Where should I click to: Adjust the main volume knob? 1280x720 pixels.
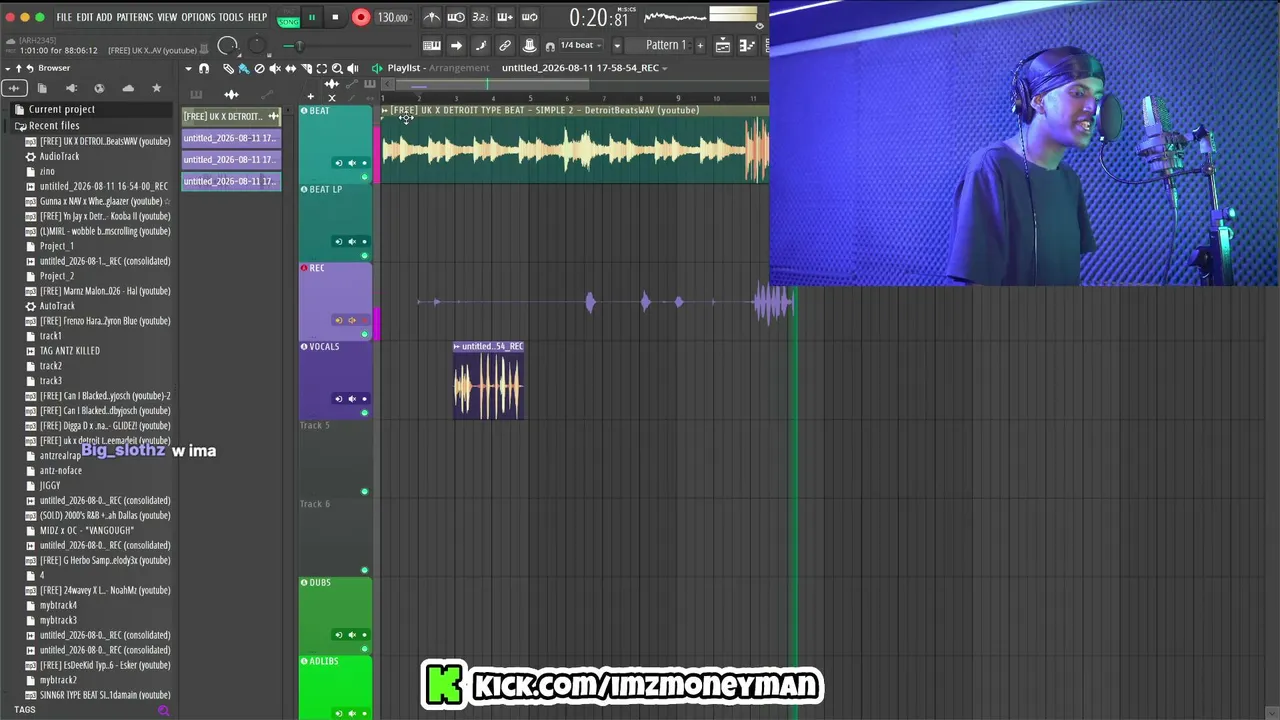227,45
